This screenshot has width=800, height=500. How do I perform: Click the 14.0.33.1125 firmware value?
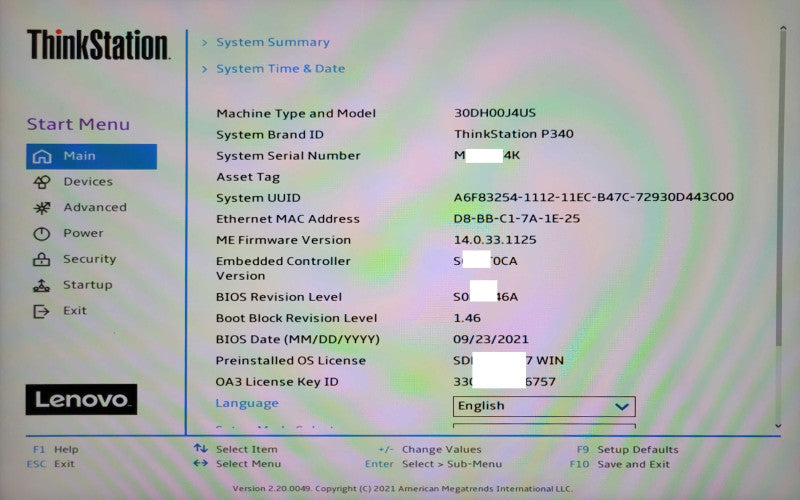point(495,240)
